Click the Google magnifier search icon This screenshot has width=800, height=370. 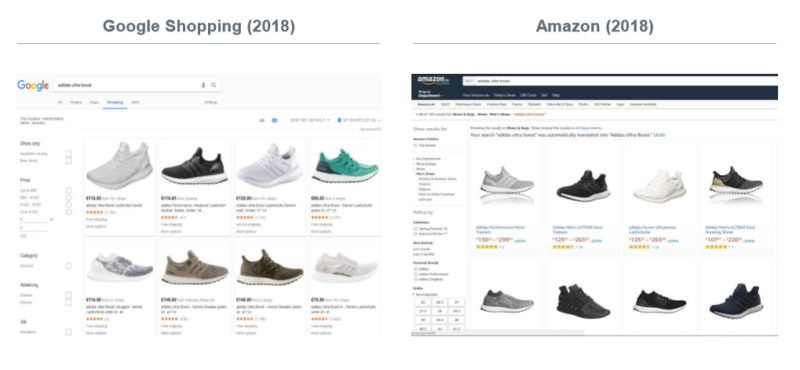(x=214, y=85)
